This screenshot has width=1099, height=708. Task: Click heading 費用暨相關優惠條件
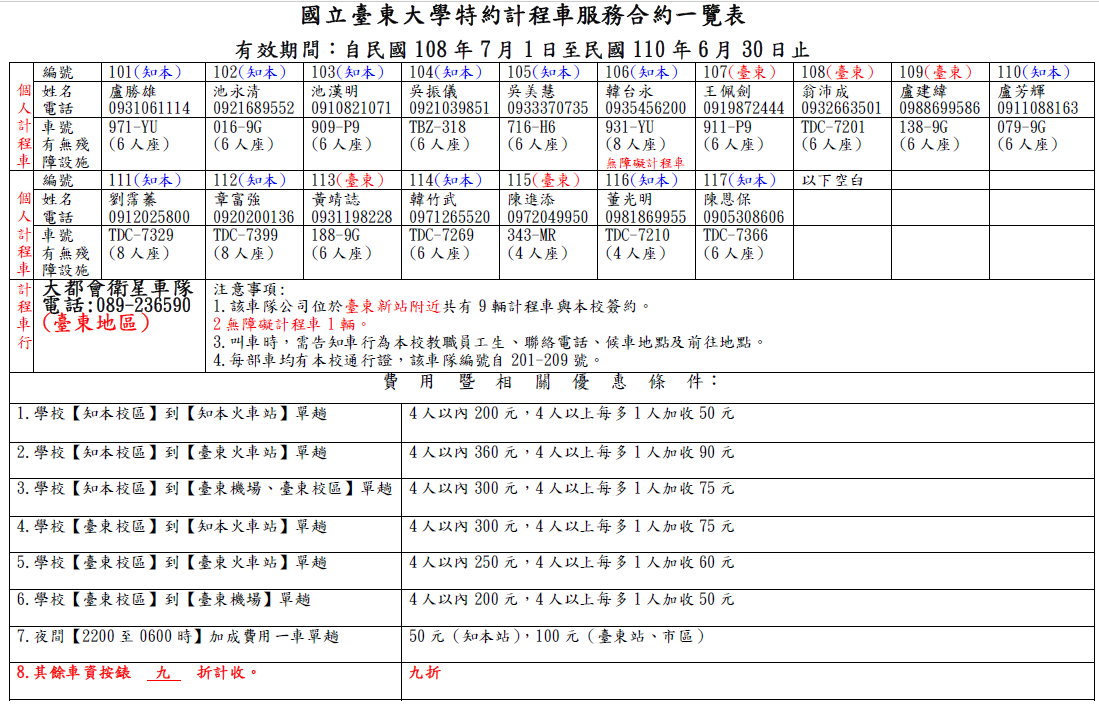tap(551, 382)
